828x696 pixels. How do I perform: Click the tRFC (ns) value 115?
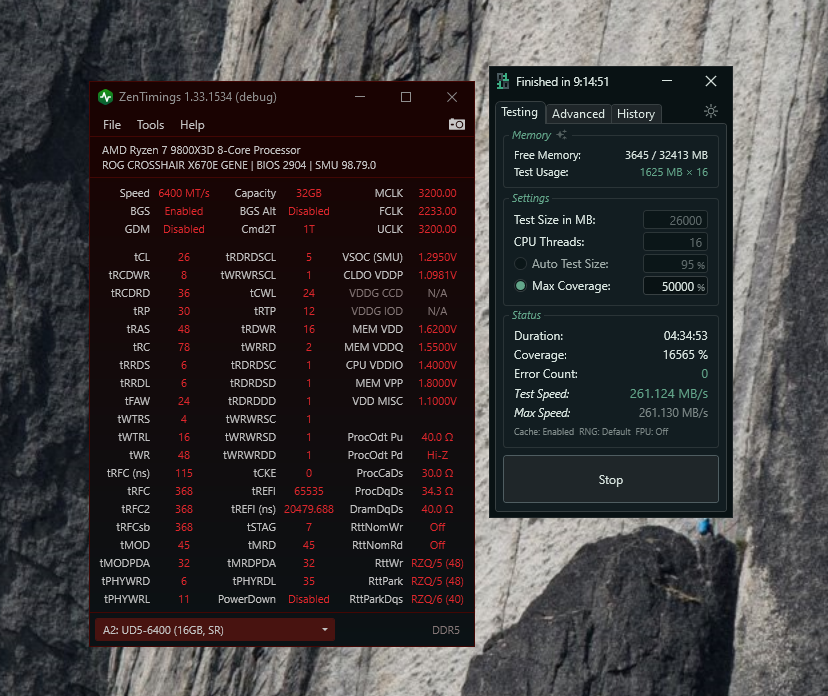coord(184,473)
